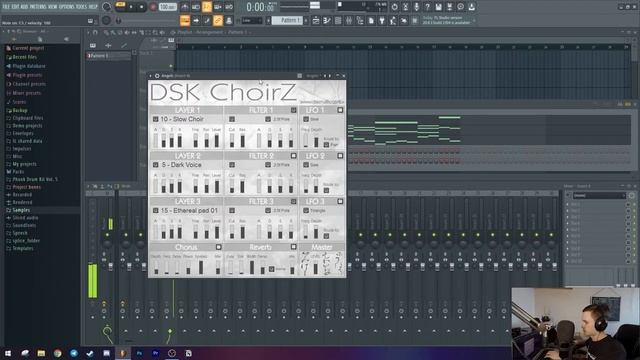The height and width of the screenshot is (360, 640).
Task: Open DSK ChoirZ plugin gear settings icon
Action: [157, 76]
